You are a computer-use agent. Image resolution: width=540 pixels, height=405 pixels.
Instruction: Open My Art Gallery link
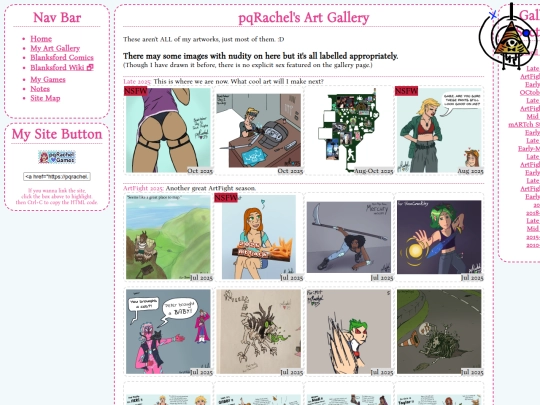55,48
